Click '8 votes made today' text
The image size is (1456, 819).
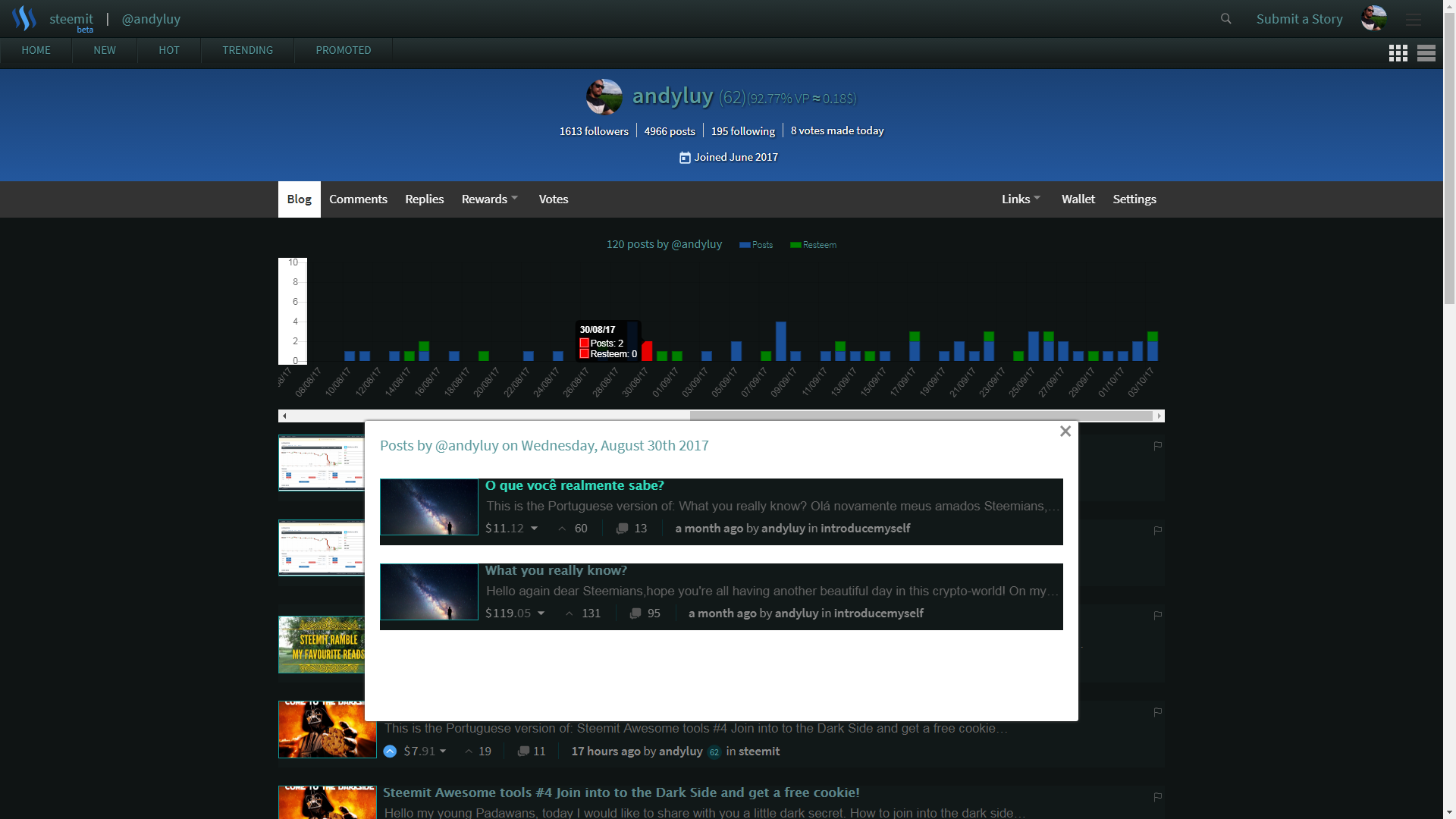click(837, 131)
